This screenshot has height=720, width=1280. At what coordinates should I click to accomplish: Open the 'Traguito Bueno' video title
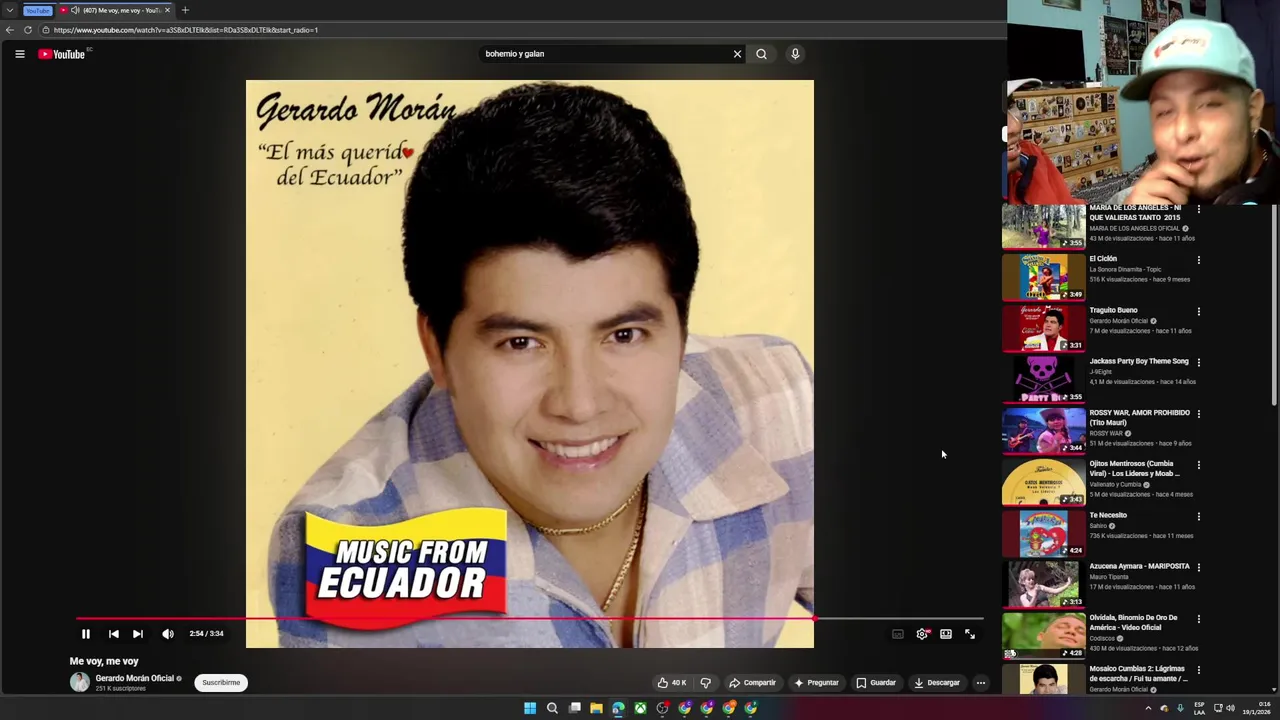pyautogui.click(x=1114, y=310)
